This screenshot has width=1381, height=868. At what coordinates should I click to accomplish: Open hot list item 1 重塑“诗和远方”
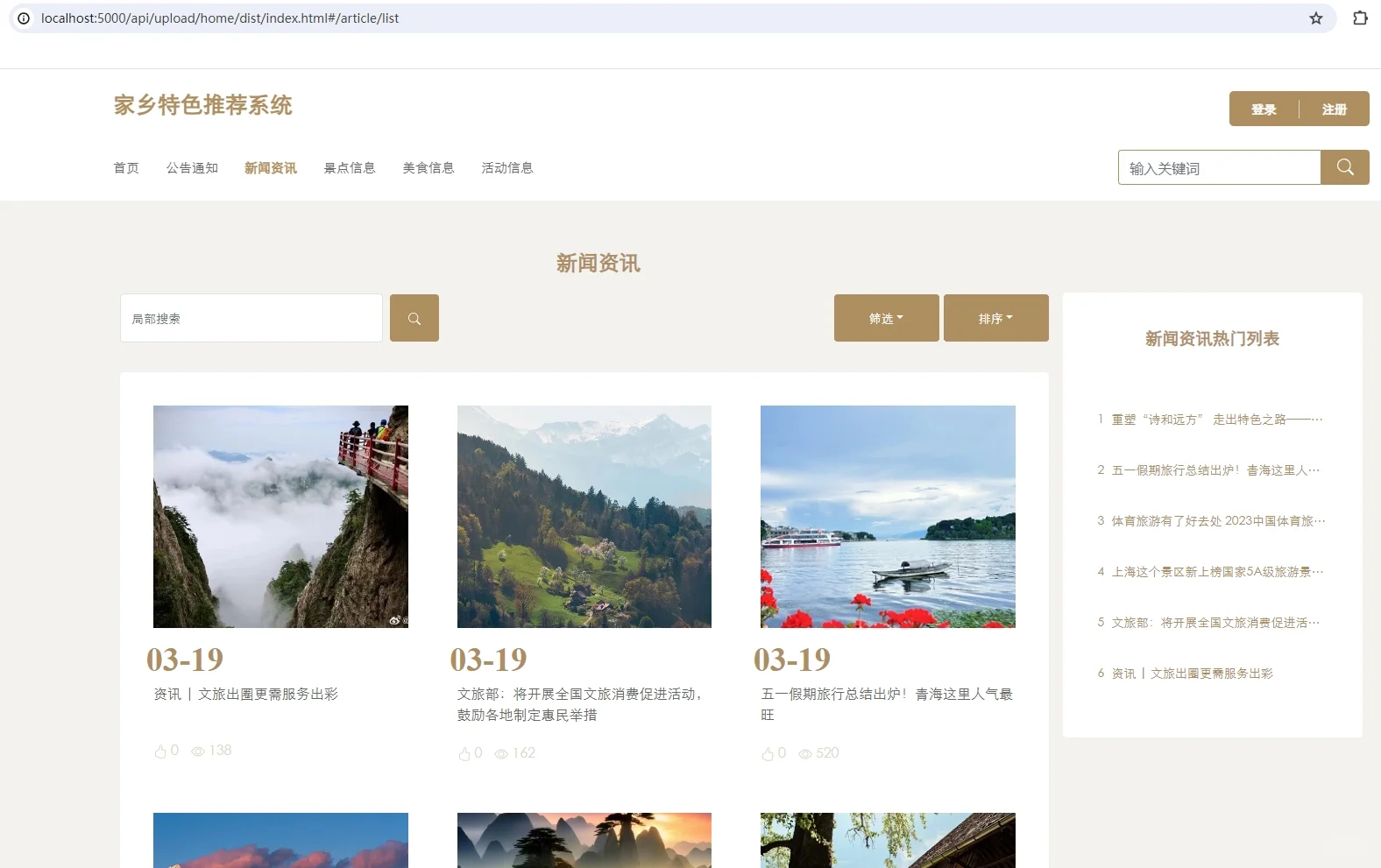point(1210,420)
